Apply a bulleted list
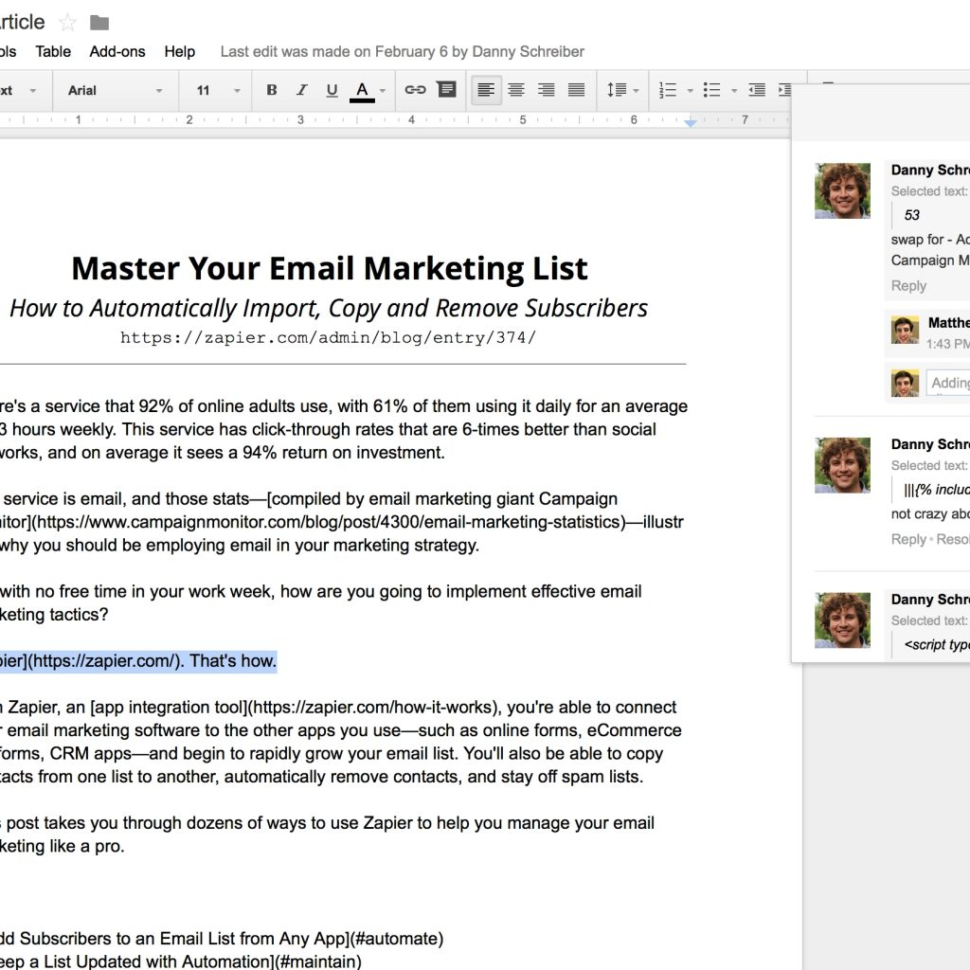The image size is (970, 970). [x=713, y=90]
